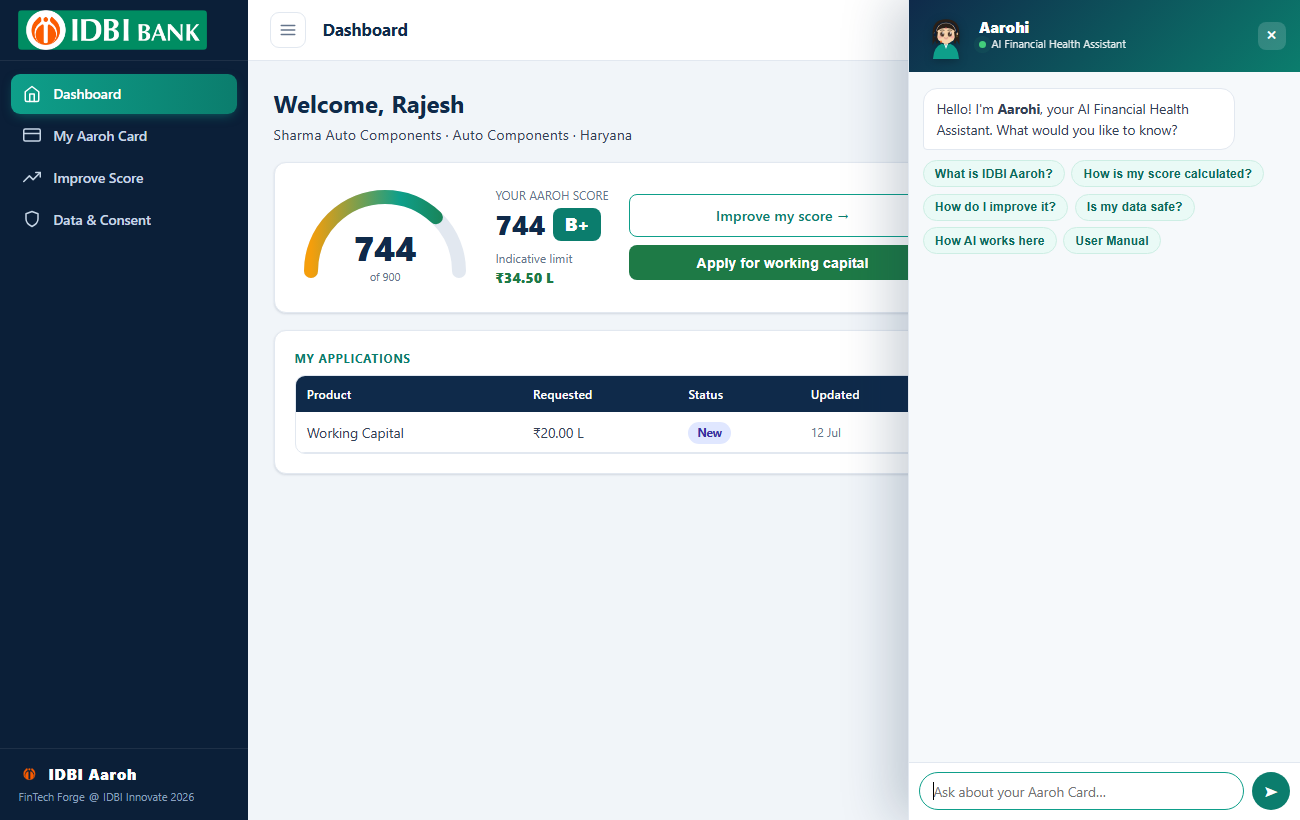Apply for working capital
This screenshot has height=820, width=1300.
pyautogui.click(x=768, y=263)
